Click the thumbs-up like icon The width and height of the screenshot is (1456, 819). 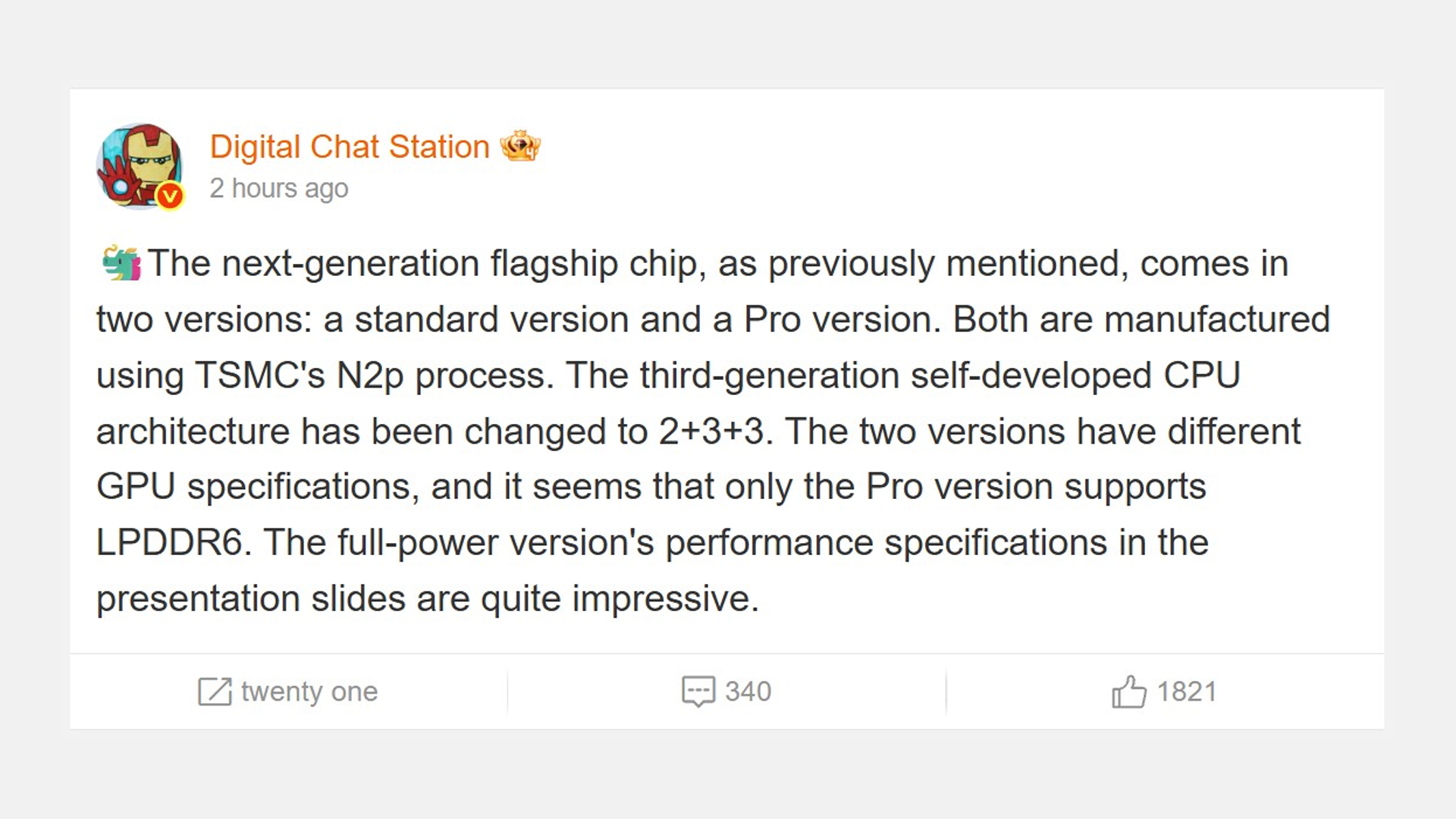point(1129,691)
